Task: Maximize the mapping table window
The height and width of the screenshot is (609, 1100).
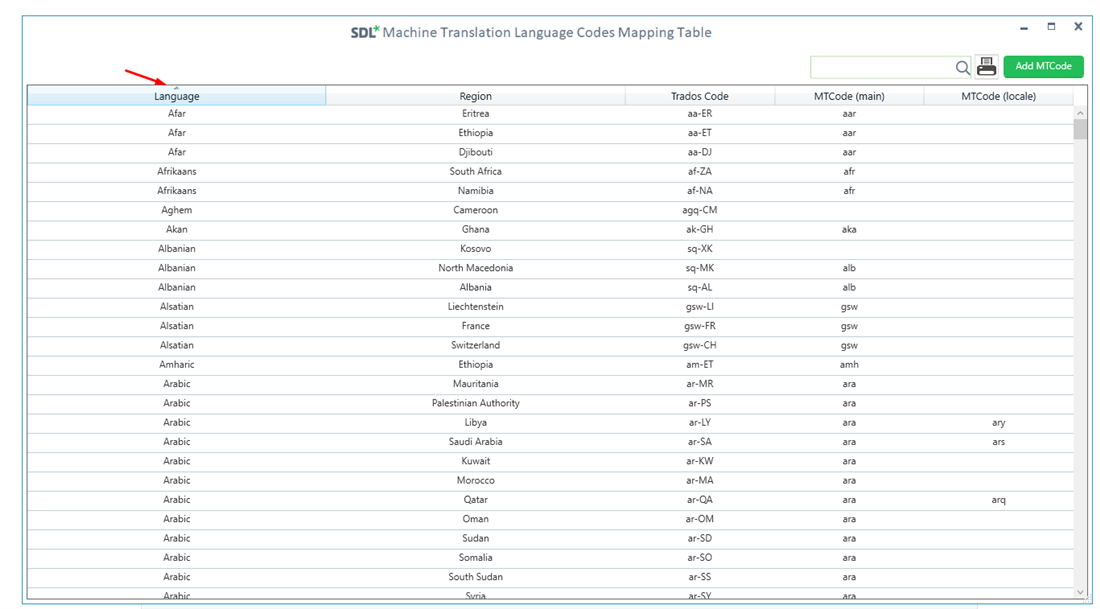Action: click(1051, 27)
